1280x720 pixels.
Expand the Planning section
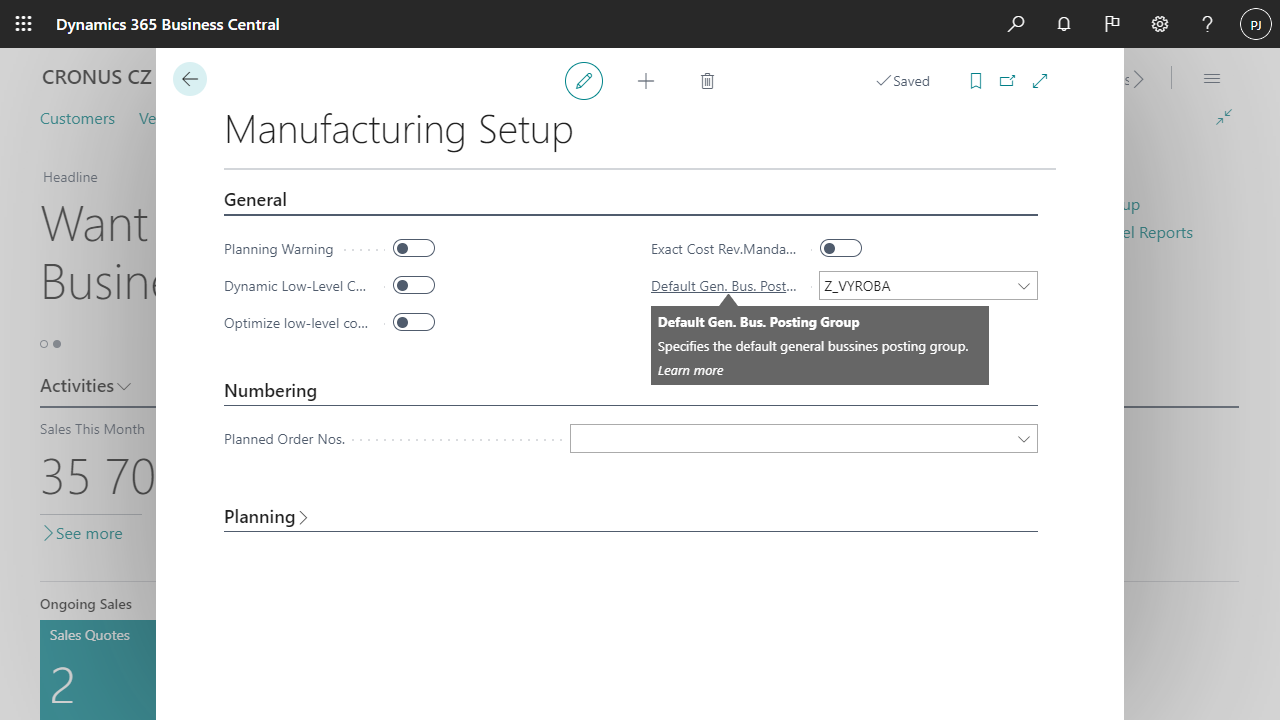click(266, 517)
